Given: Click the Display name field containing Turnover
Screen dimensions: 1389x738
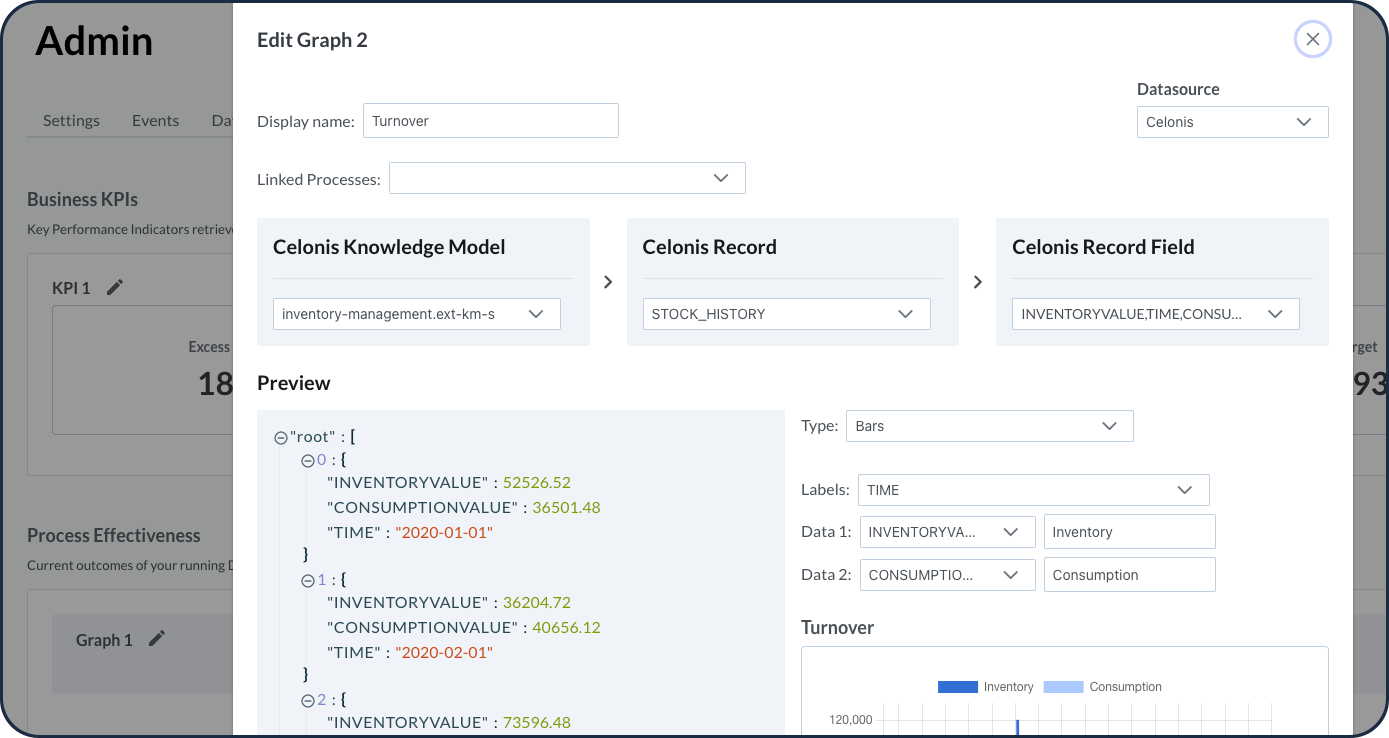Looking at the screenshot, I should 491,121.
